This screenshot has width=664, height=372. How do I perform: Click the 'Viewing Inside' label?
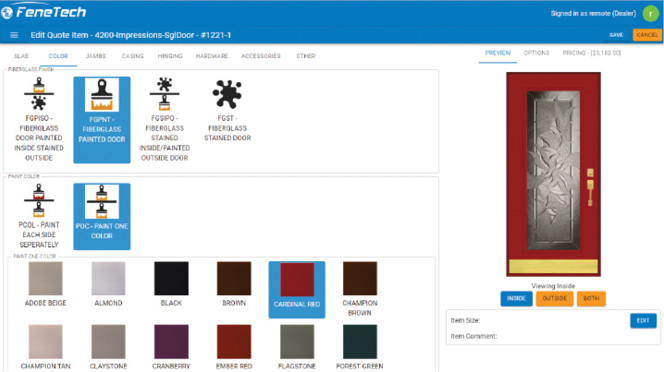coord(553,286)
